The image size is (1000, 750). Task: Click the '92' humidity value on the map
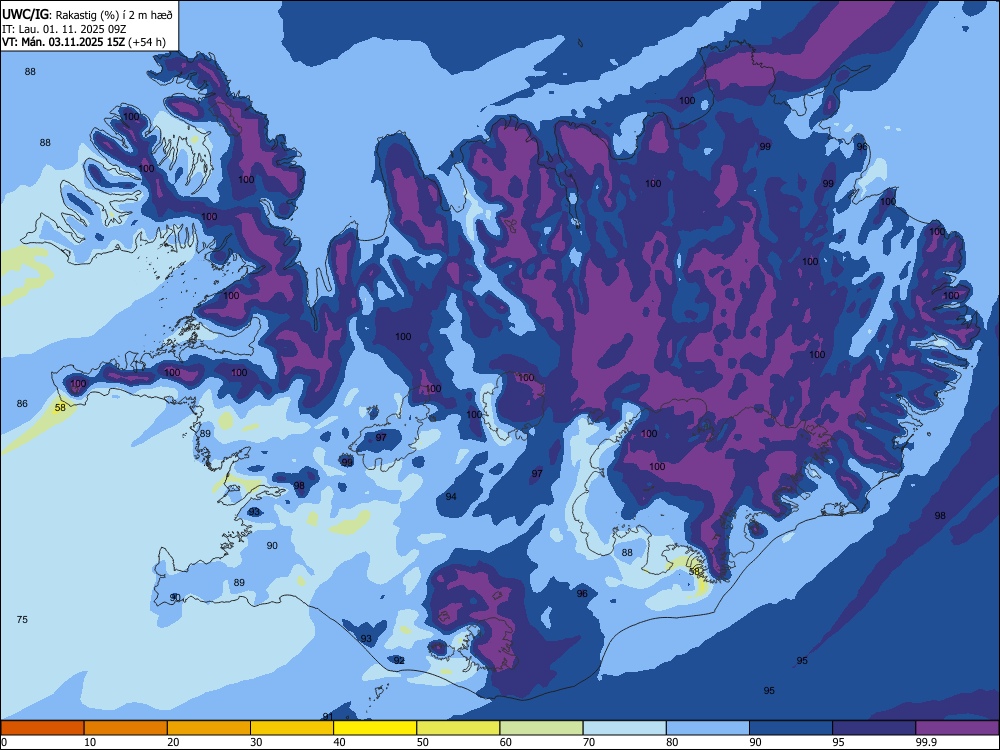click(399, 660)
